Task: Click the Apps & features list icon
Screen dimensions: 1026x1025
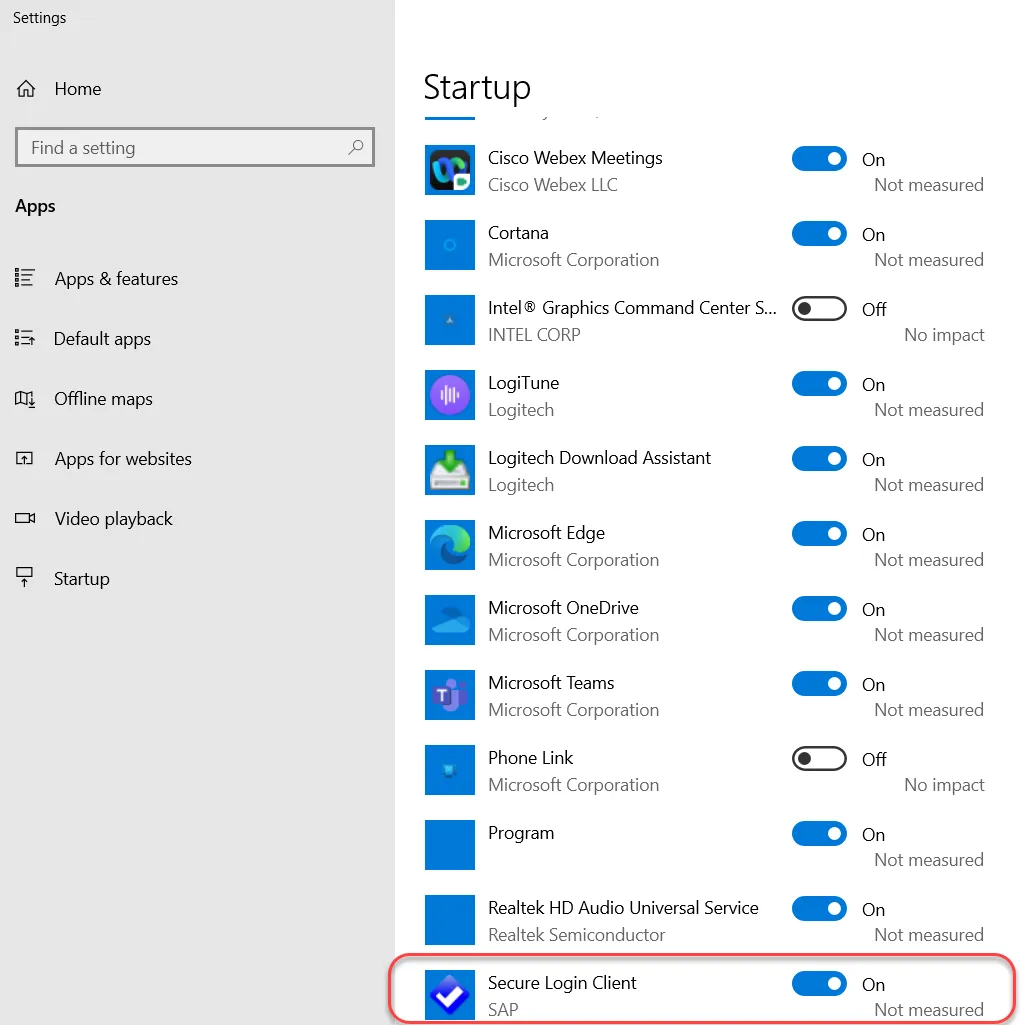Action: 25,278
